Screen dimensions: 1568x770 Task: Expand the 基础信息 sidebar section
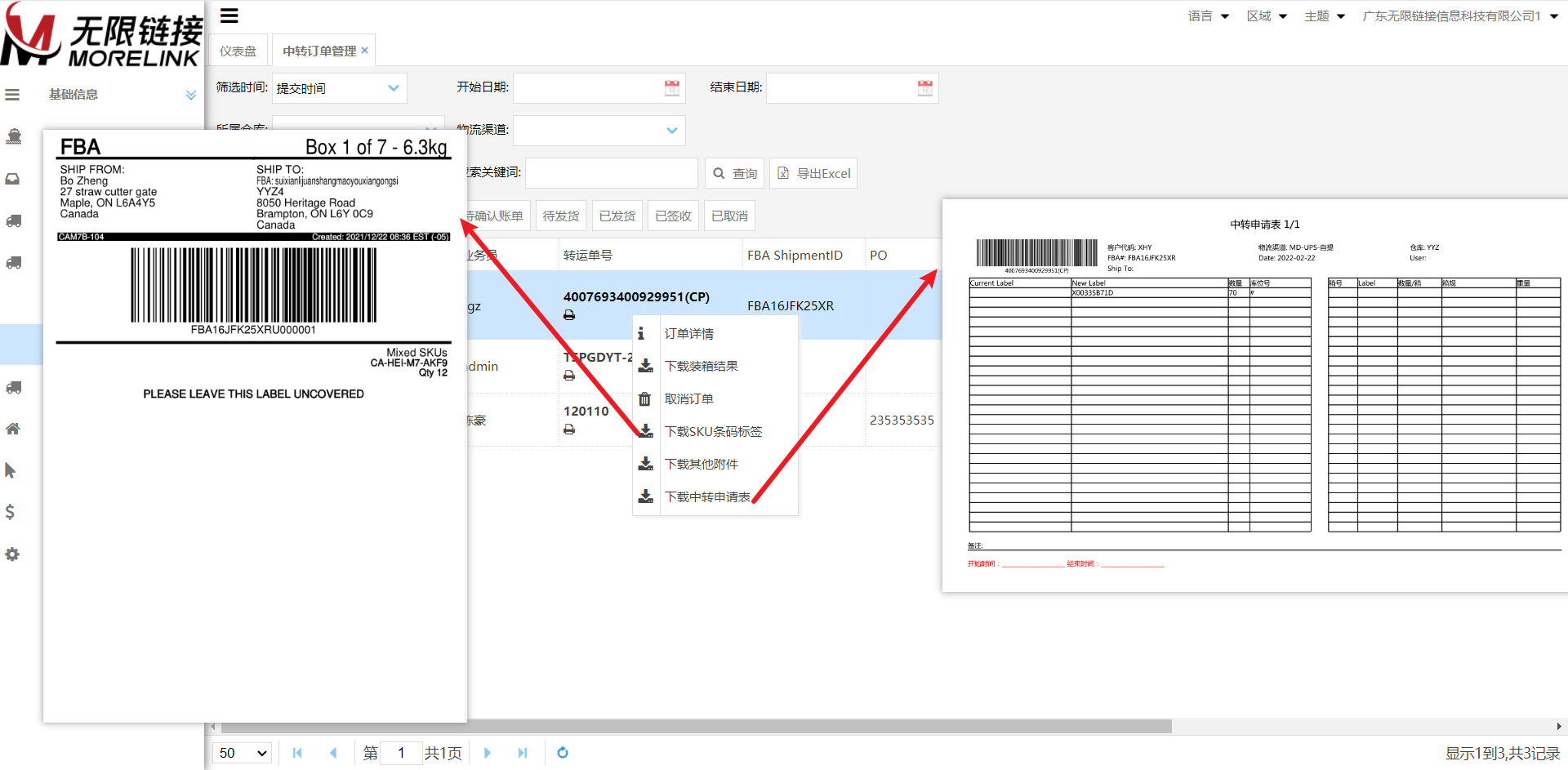point(122,95)
